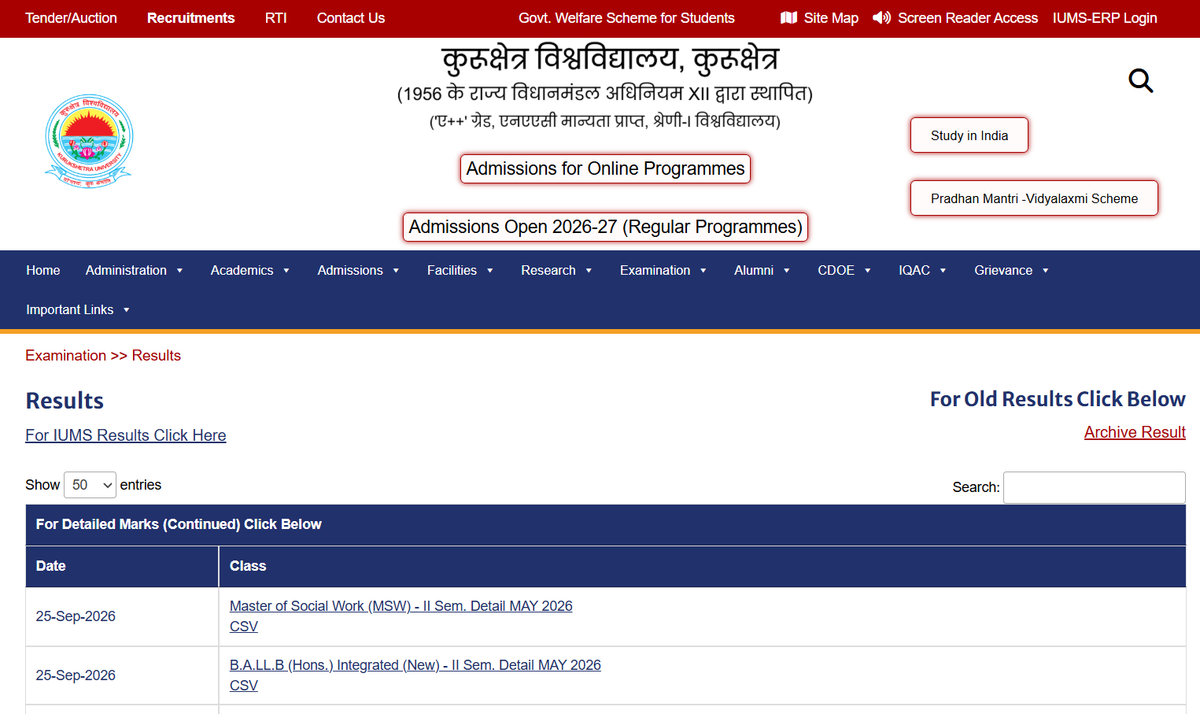Open the IQAC menu
1200x714 pixels.
click(922, 270)
